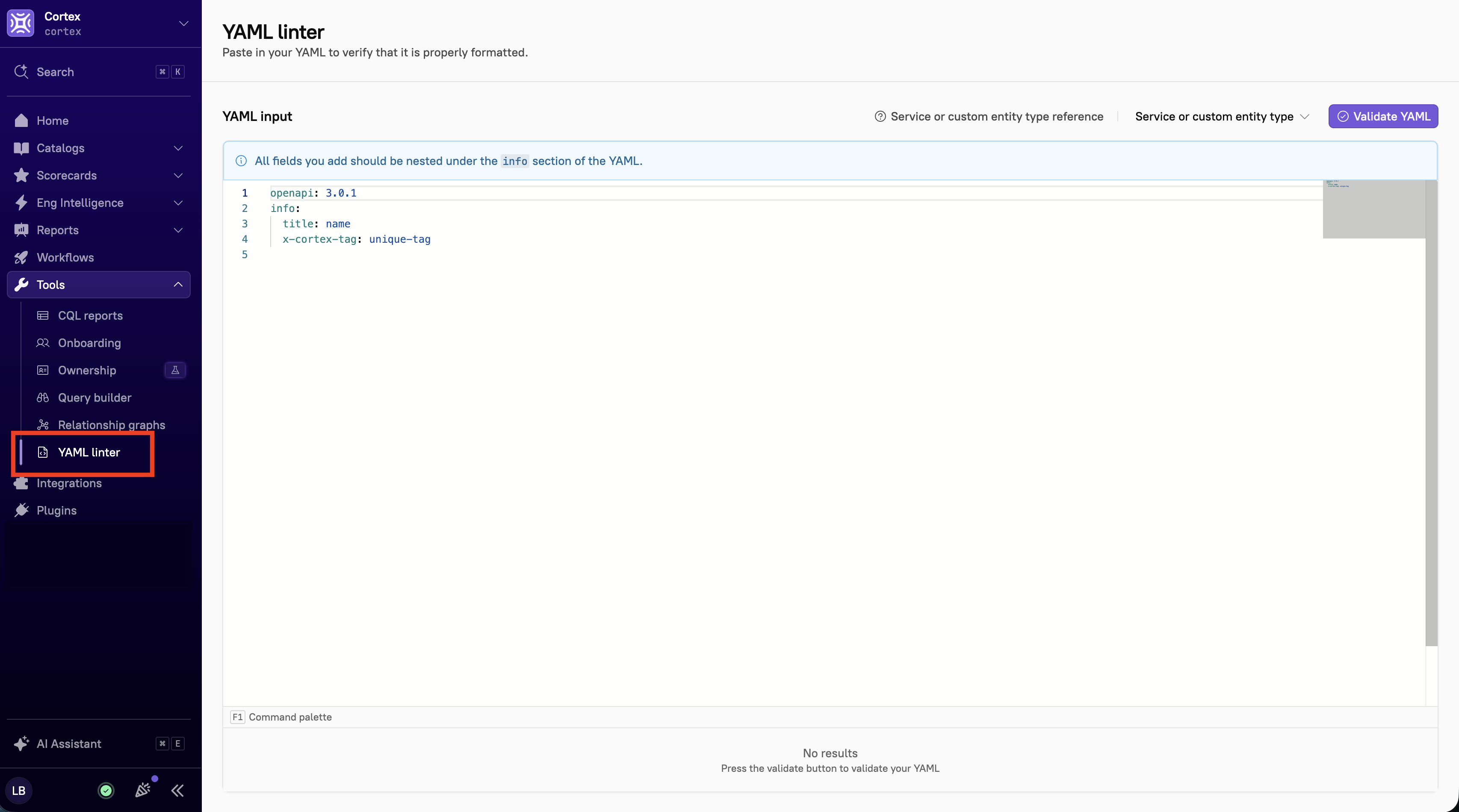This screenshot has width=1459, height=812.
Task: Click the Tools wrench icon
Action: [x=21, y=284]
